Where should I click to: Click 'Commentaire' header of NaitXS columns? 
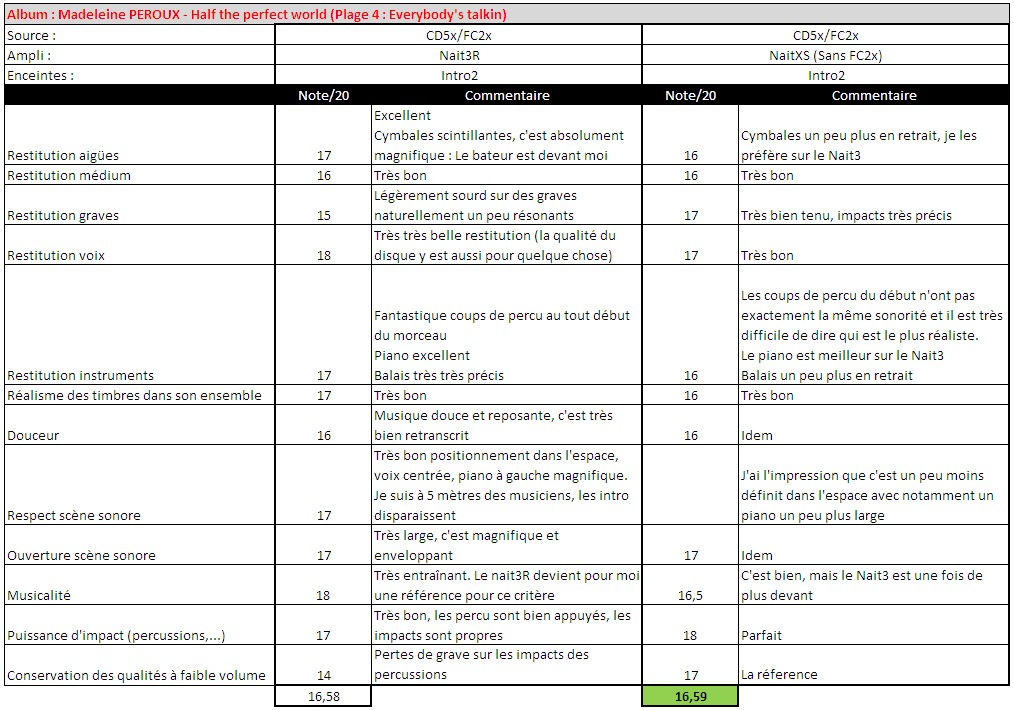[874, 95]
